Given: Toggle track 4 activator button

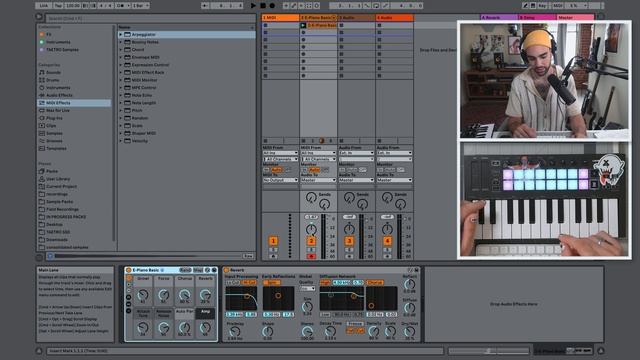Looking at the screenshot, I should coord(387,241).
